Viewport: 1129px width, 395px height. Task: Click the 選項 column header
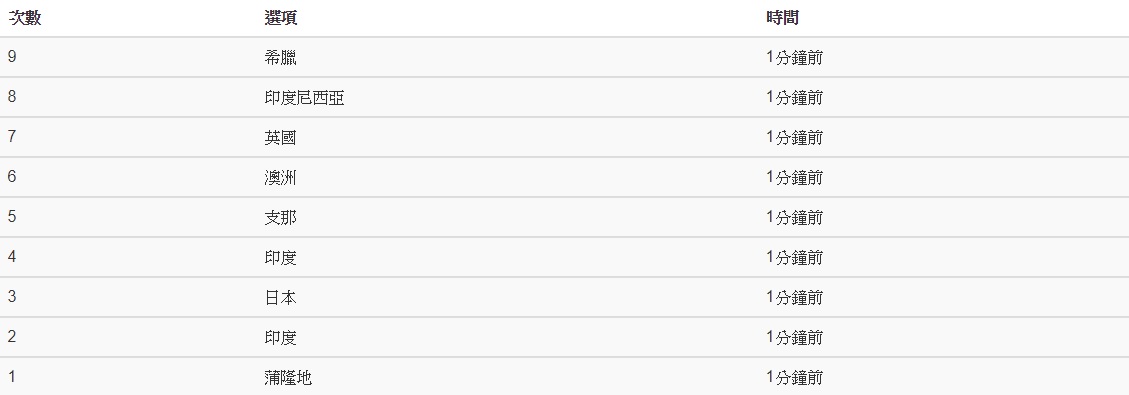[x=280, y=18]
